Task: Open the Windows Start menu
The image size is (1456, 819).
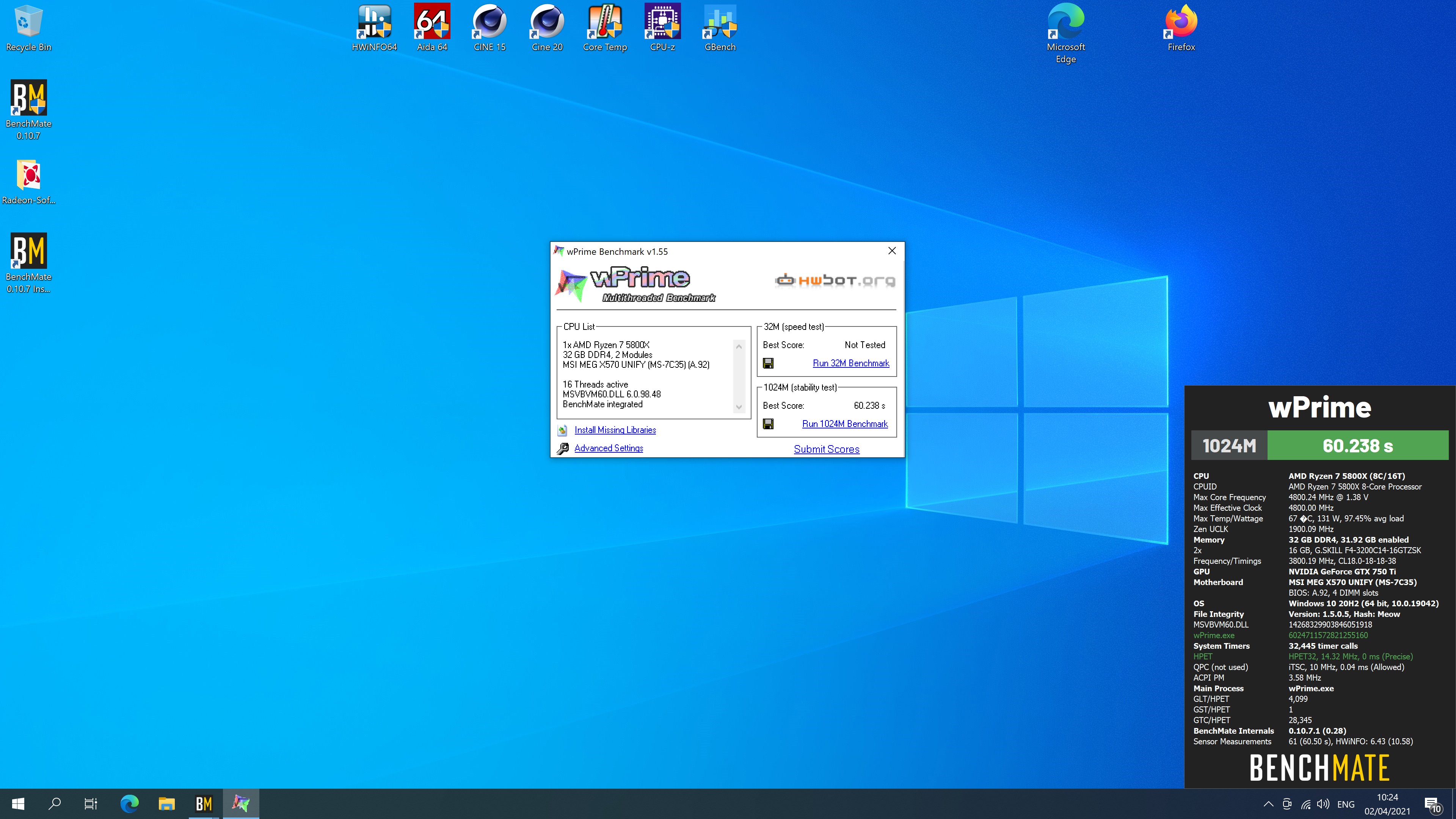Action: (18, 804)
